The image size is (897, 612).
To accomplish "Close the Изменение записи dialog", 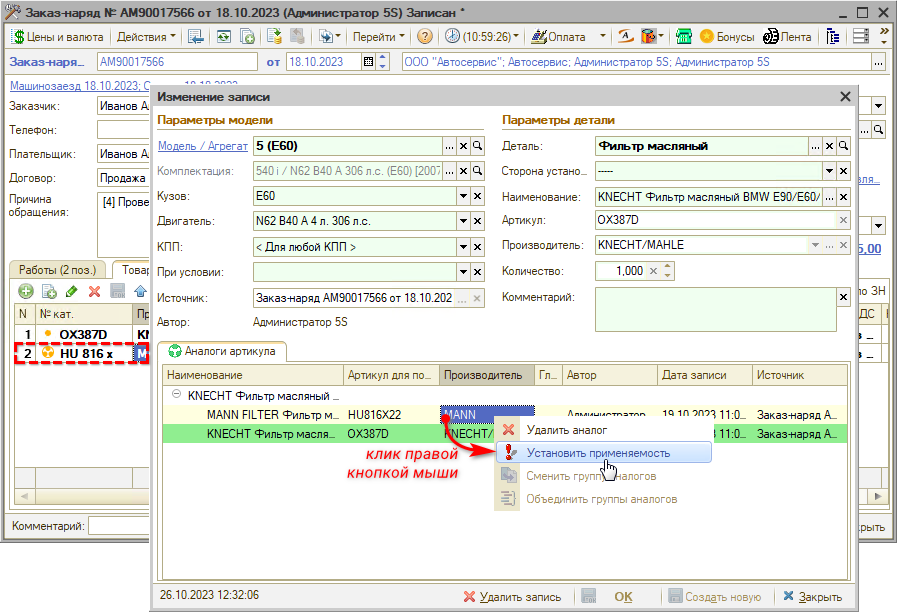I will click(x=846, y=97).
